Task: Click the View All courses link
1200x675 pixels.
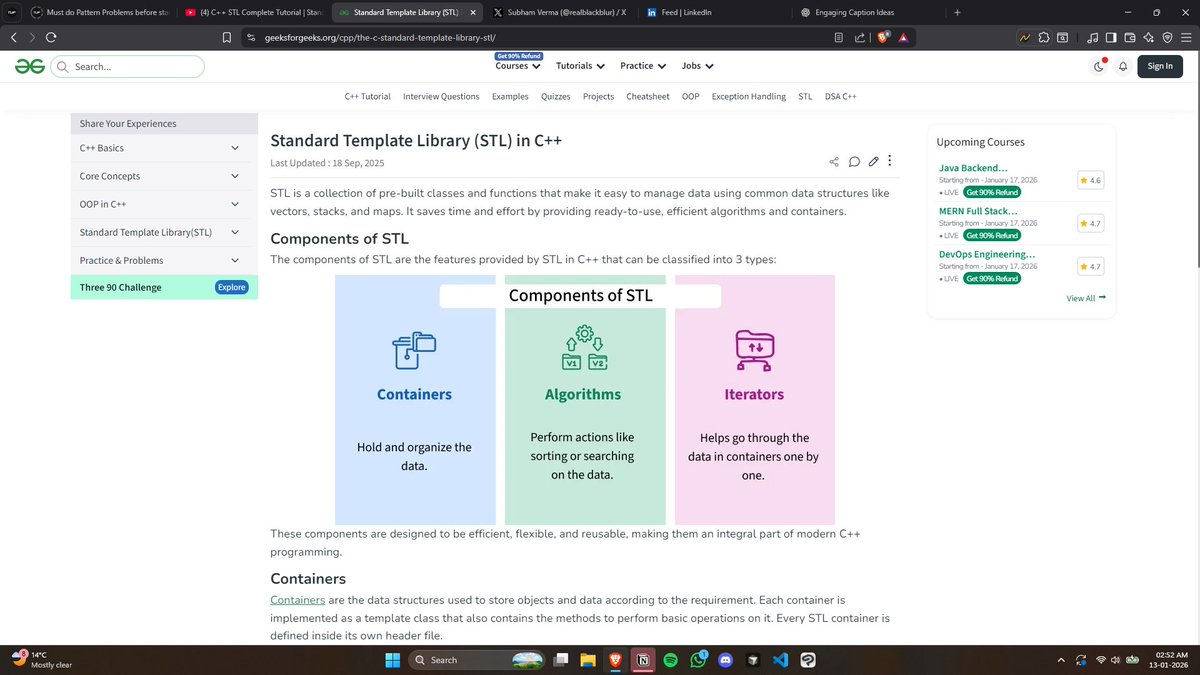Action: click(1086, 298)
